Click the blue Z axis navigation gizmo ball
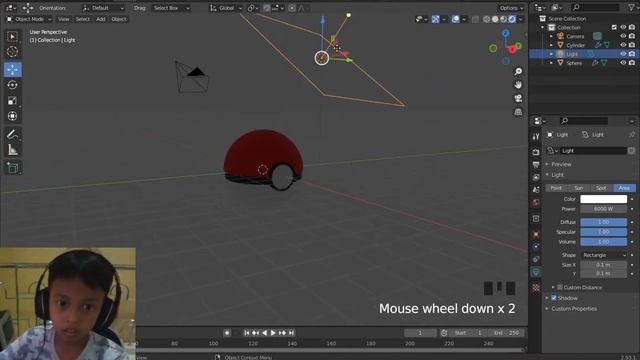The image size is (640, 360). pos(506,33)
